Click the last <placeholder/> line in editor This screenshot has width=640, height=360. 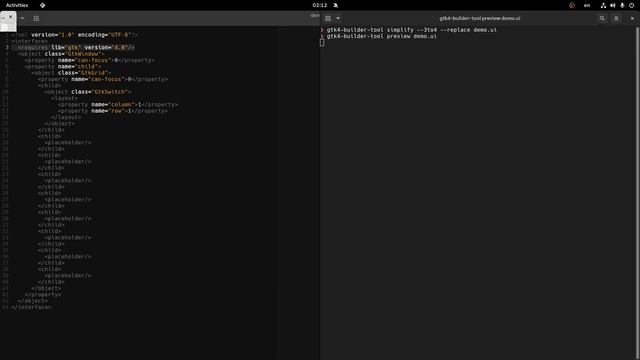tap(68, 276)
